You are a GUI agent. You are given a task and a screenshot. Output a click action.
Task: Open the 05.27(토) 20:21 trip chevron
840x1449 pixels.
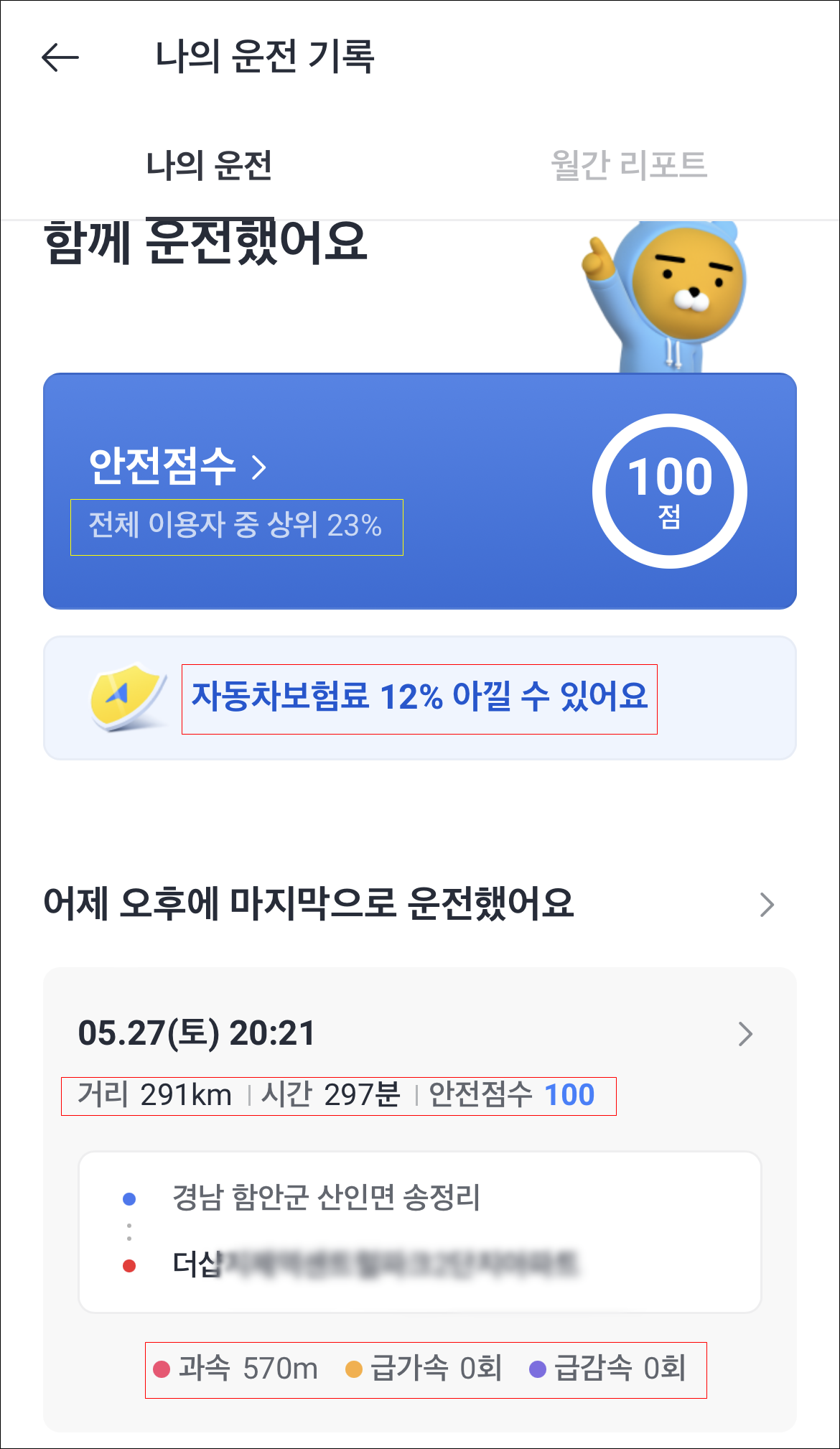746,1034
